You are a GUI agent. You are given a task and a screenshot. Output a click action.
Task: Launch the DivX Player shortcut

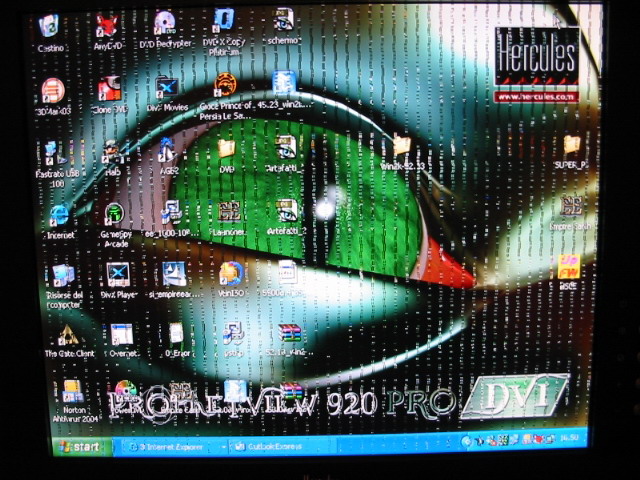118,275
